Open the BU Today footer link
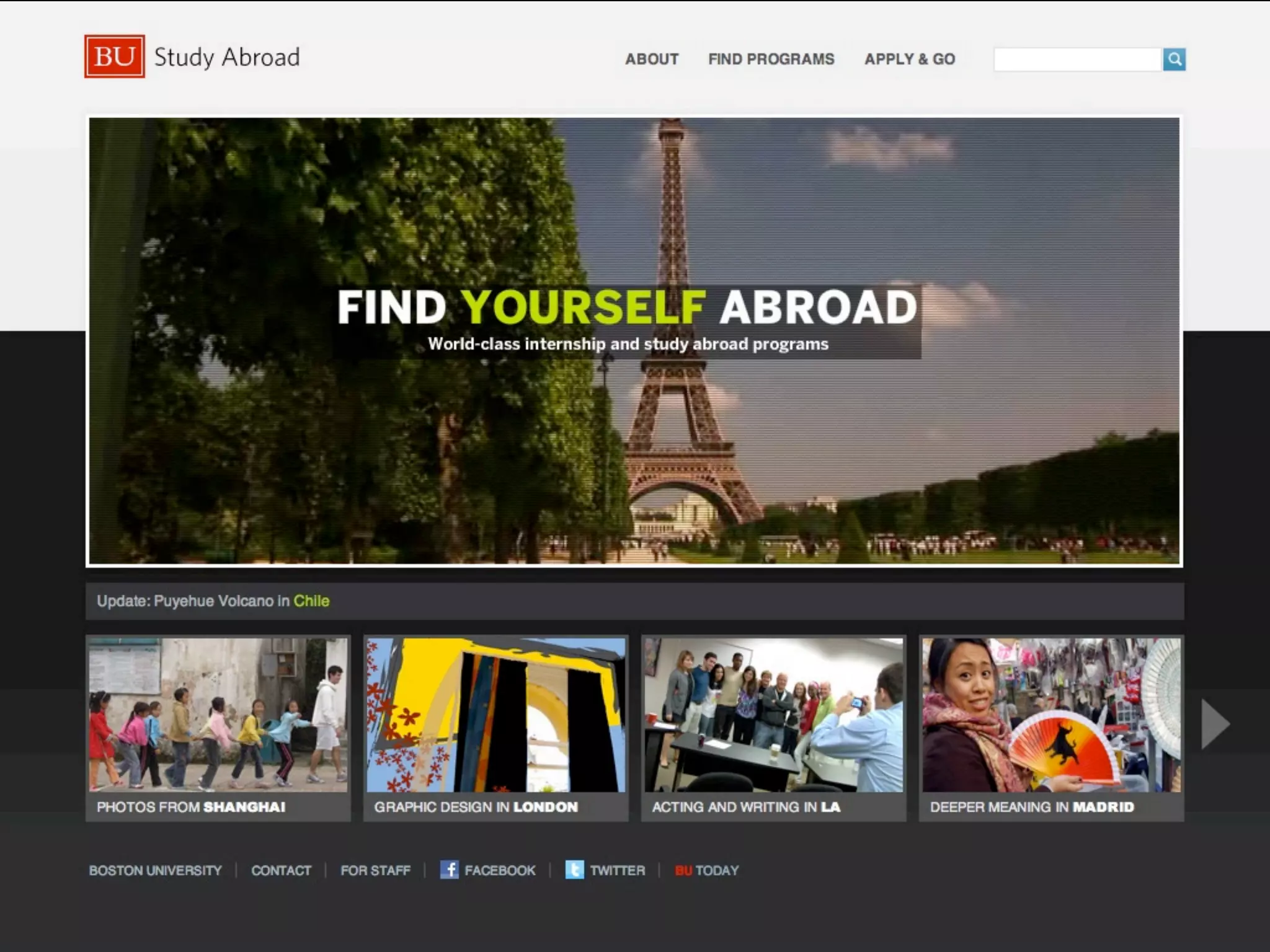Screen dimensions: 1270x952 [x=706, y=870]
